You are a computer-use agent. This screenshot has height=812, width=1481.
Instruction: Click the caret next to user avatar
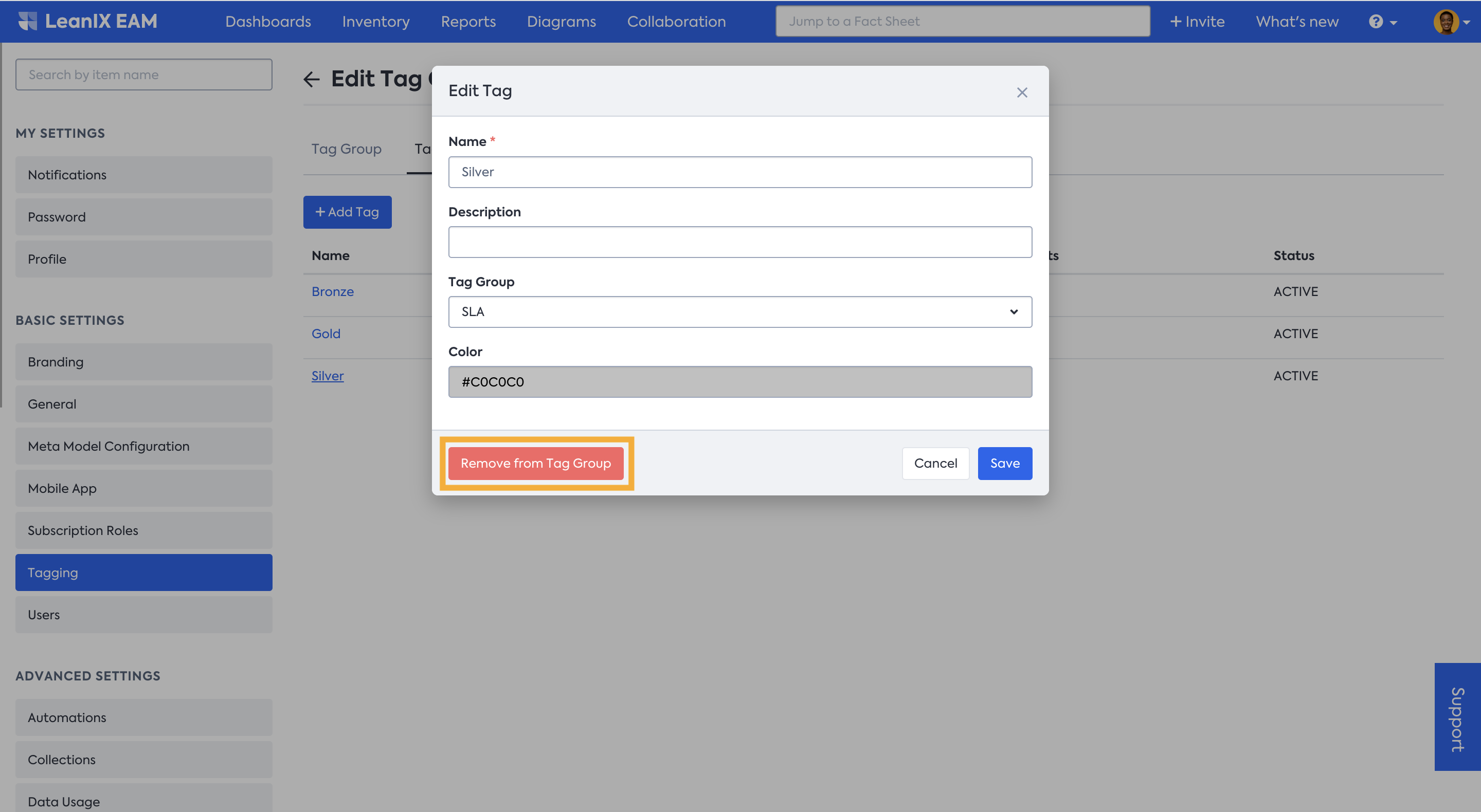tap(1467, 23)
